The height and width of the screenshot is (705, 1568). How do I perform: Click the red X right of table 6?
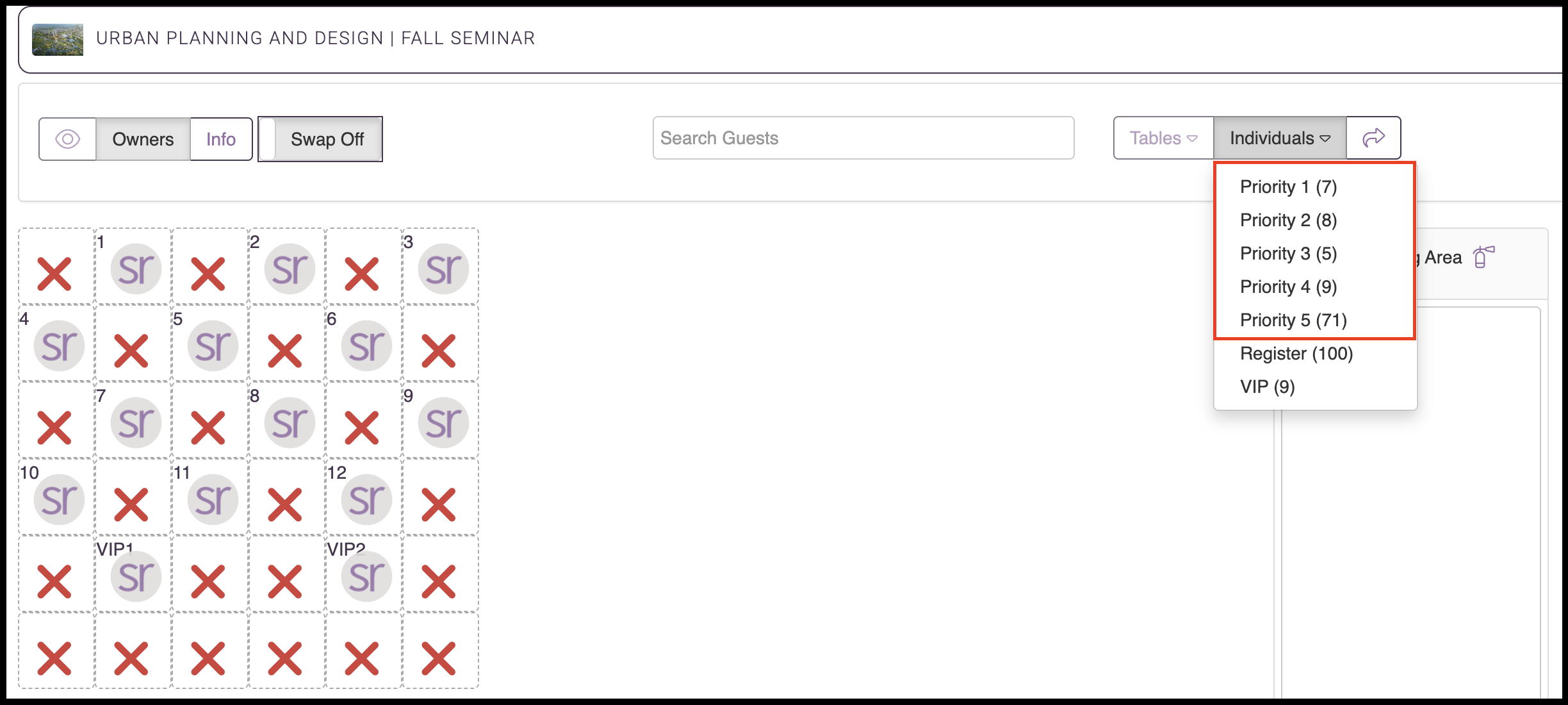tap(439, 351)
